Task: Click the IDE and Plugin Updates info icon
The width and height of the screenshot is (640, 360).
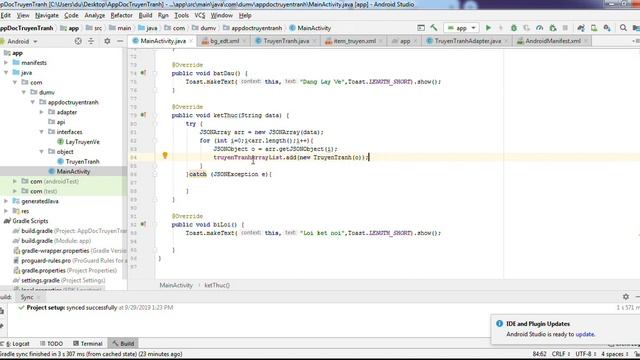Action: [499, 324]
